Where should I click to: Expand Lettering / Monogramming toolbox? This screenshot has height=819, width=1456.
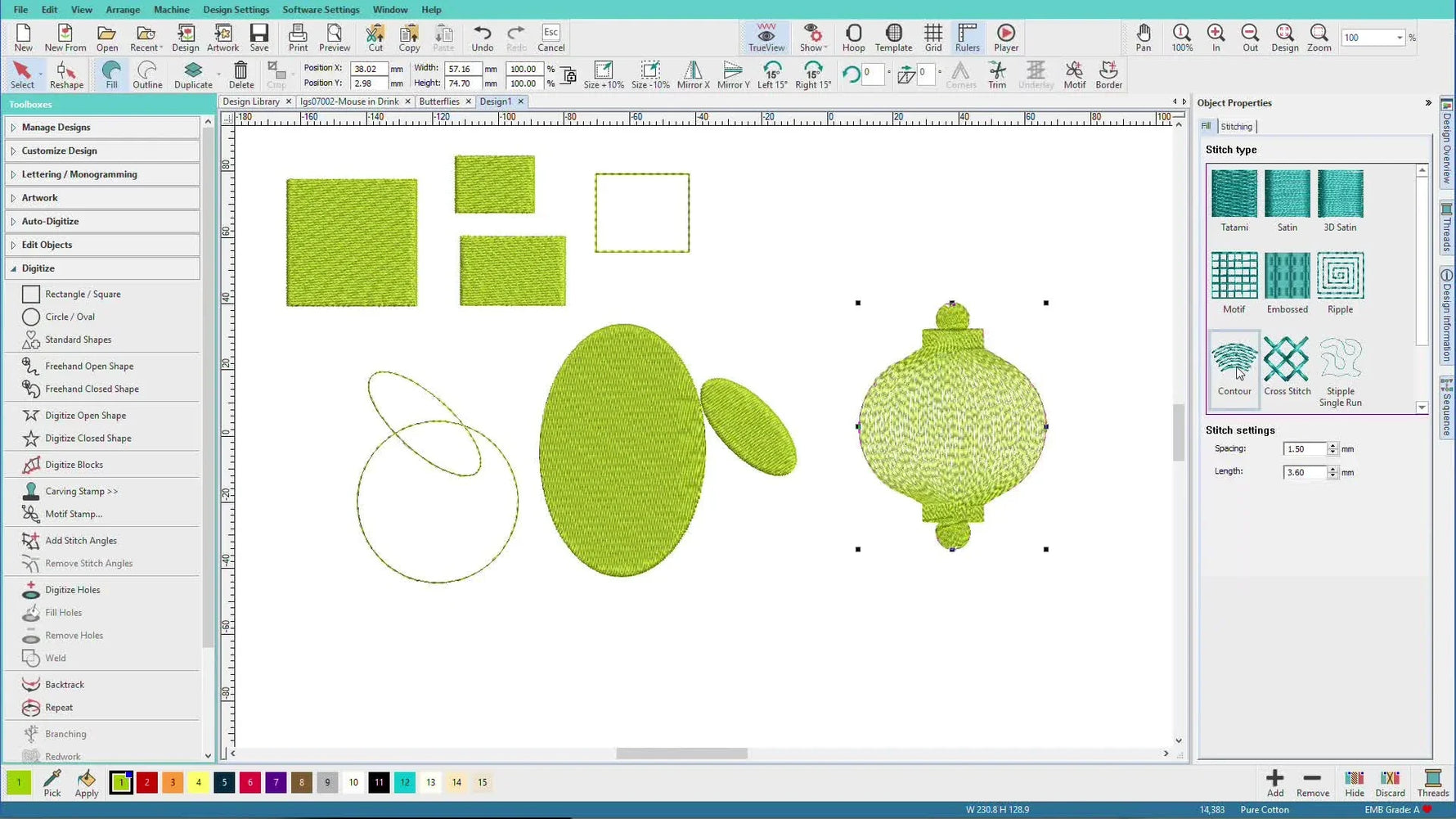pyautogui.click(x=102, y=174)
